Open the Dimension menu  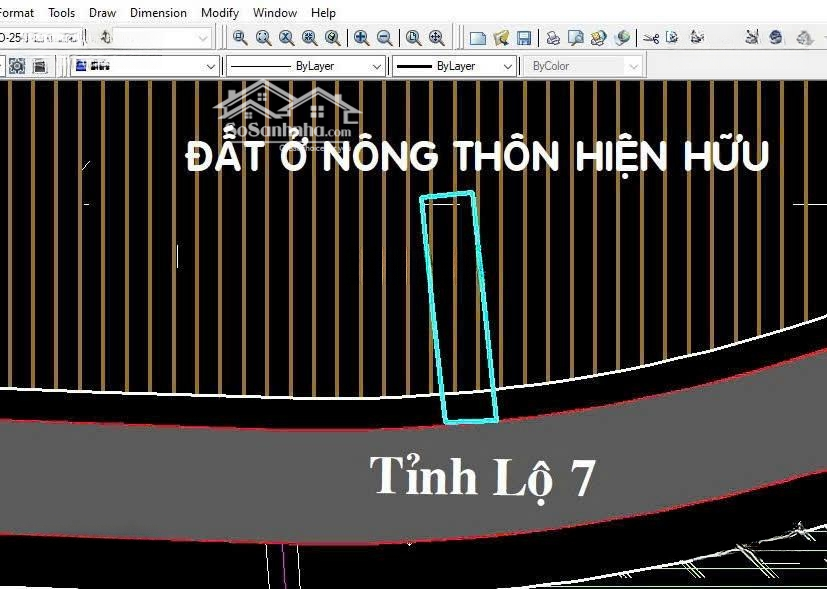[158, 13]
